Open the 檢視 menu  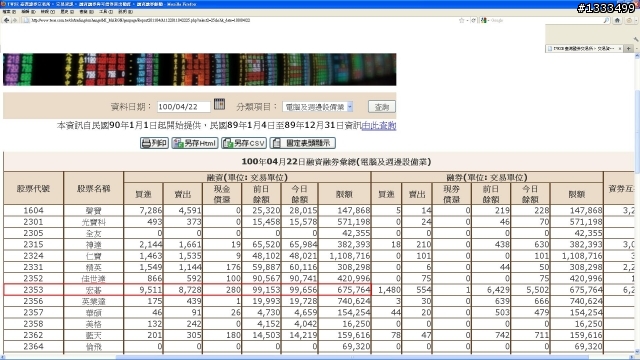(x=47, y=12)
